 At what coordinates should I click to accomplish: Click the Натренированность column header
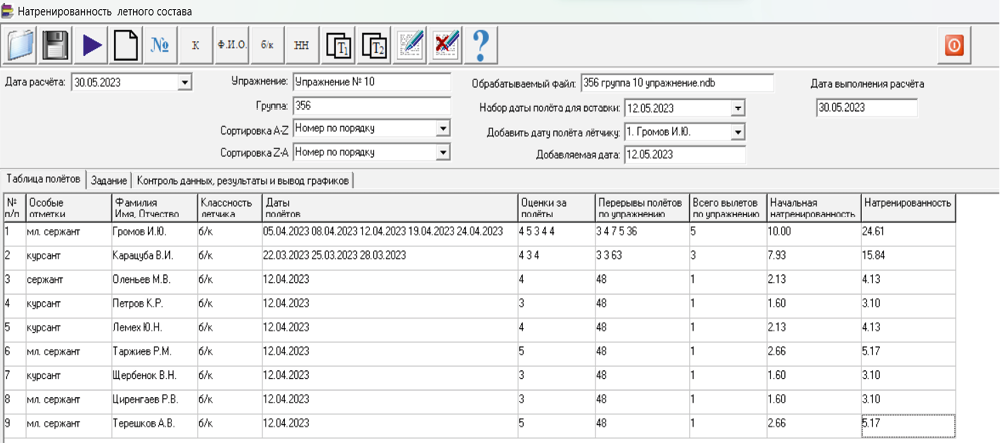point(908,208)
